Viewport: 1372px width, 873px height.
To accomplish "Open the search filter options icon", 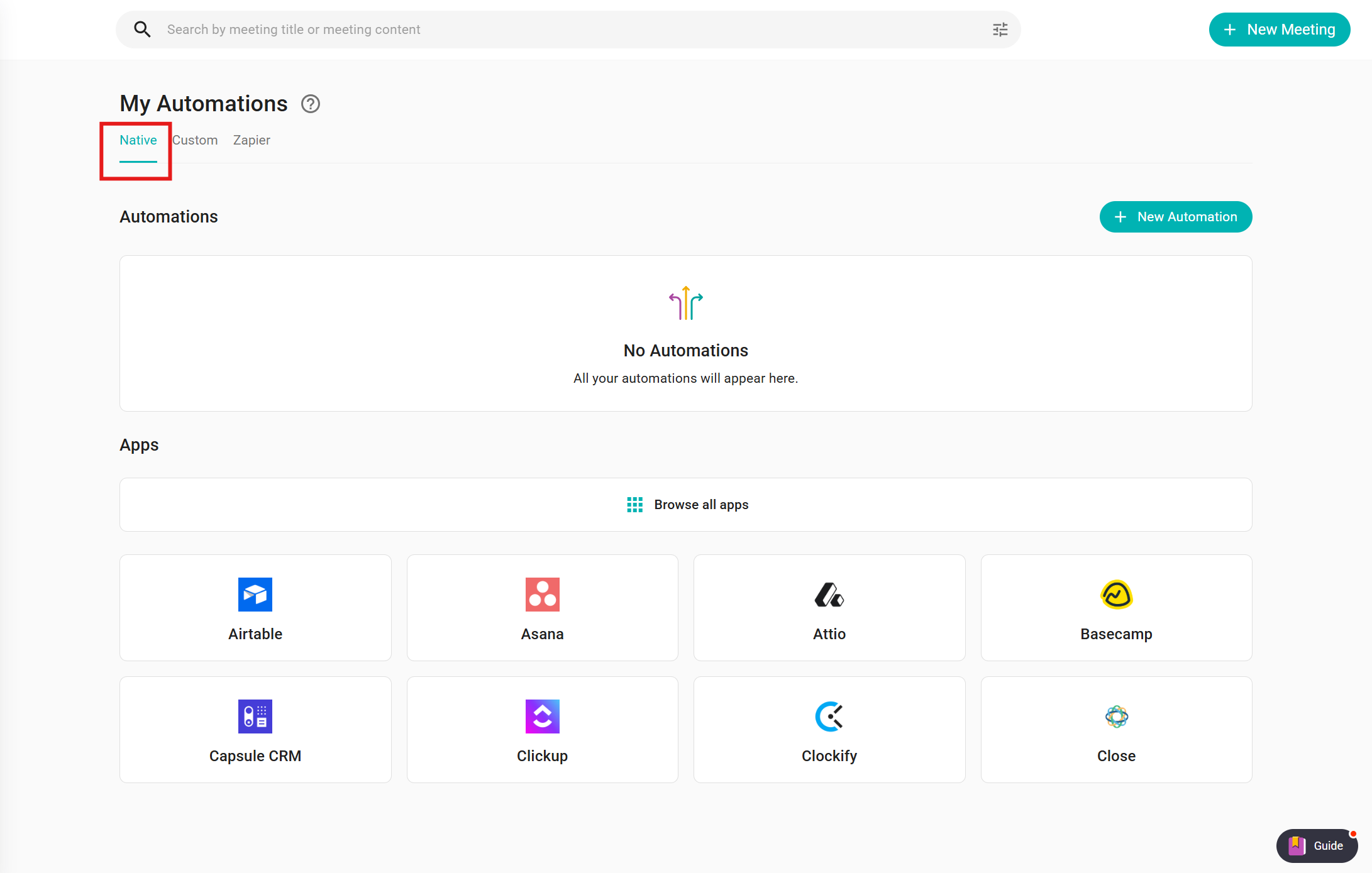I will pos(1000,30).
